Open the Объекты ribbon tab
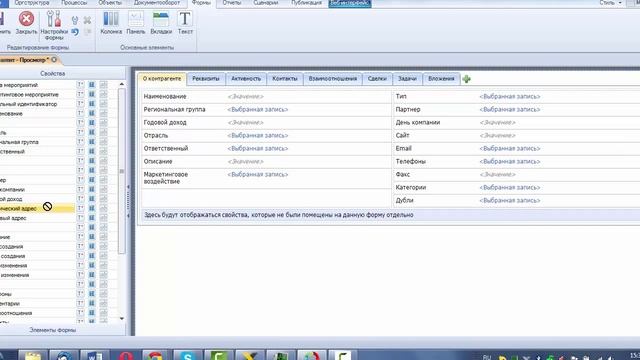Screen dimensions: 640x360 coord(110,3)
